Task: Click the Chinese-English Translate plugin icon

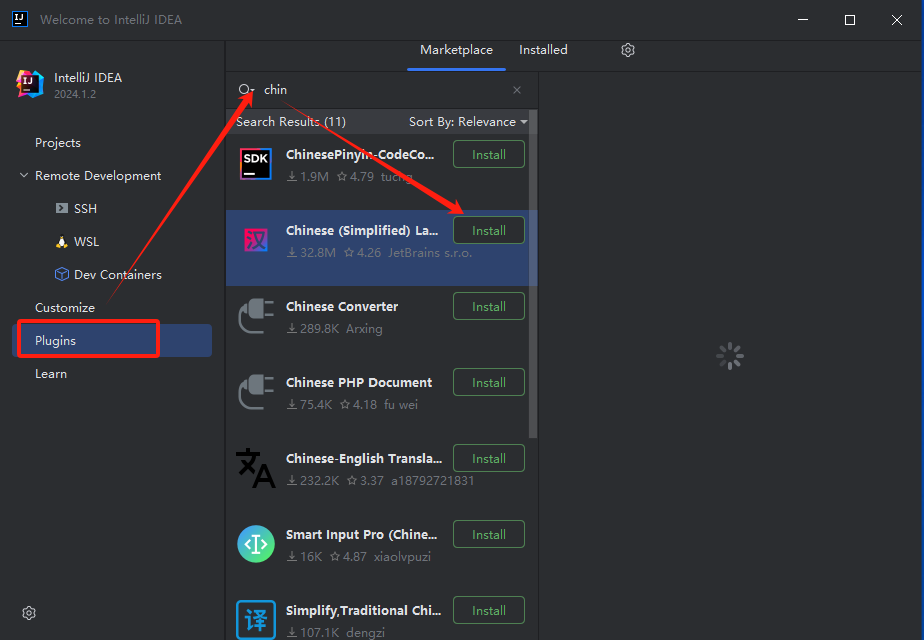Action: (x=256, y=468)
